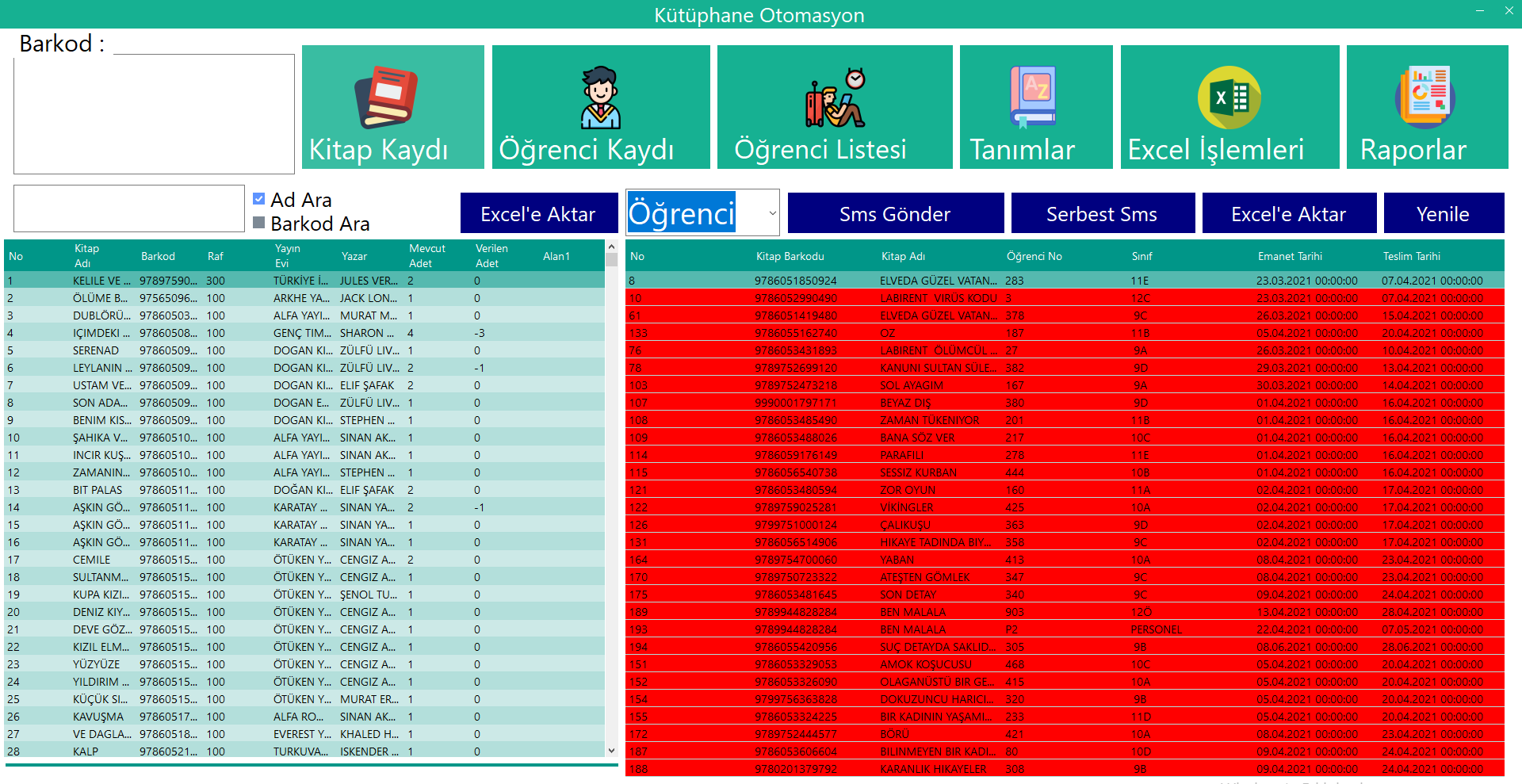Click the Sms Gönder button
Viewport: 1522px width, 784px height.
(x=896, y=213)
